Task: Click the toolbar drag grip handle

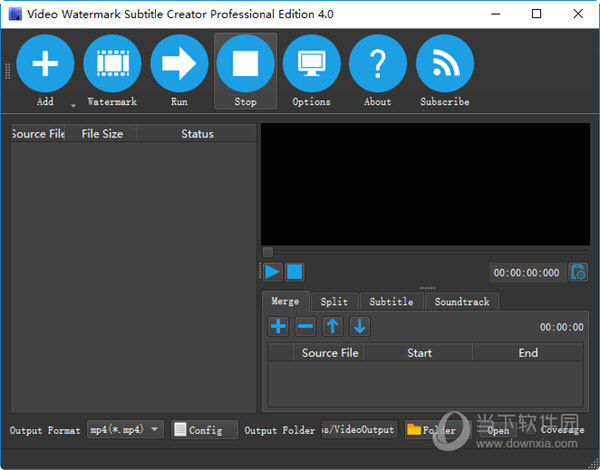Action: coord(7,71)
